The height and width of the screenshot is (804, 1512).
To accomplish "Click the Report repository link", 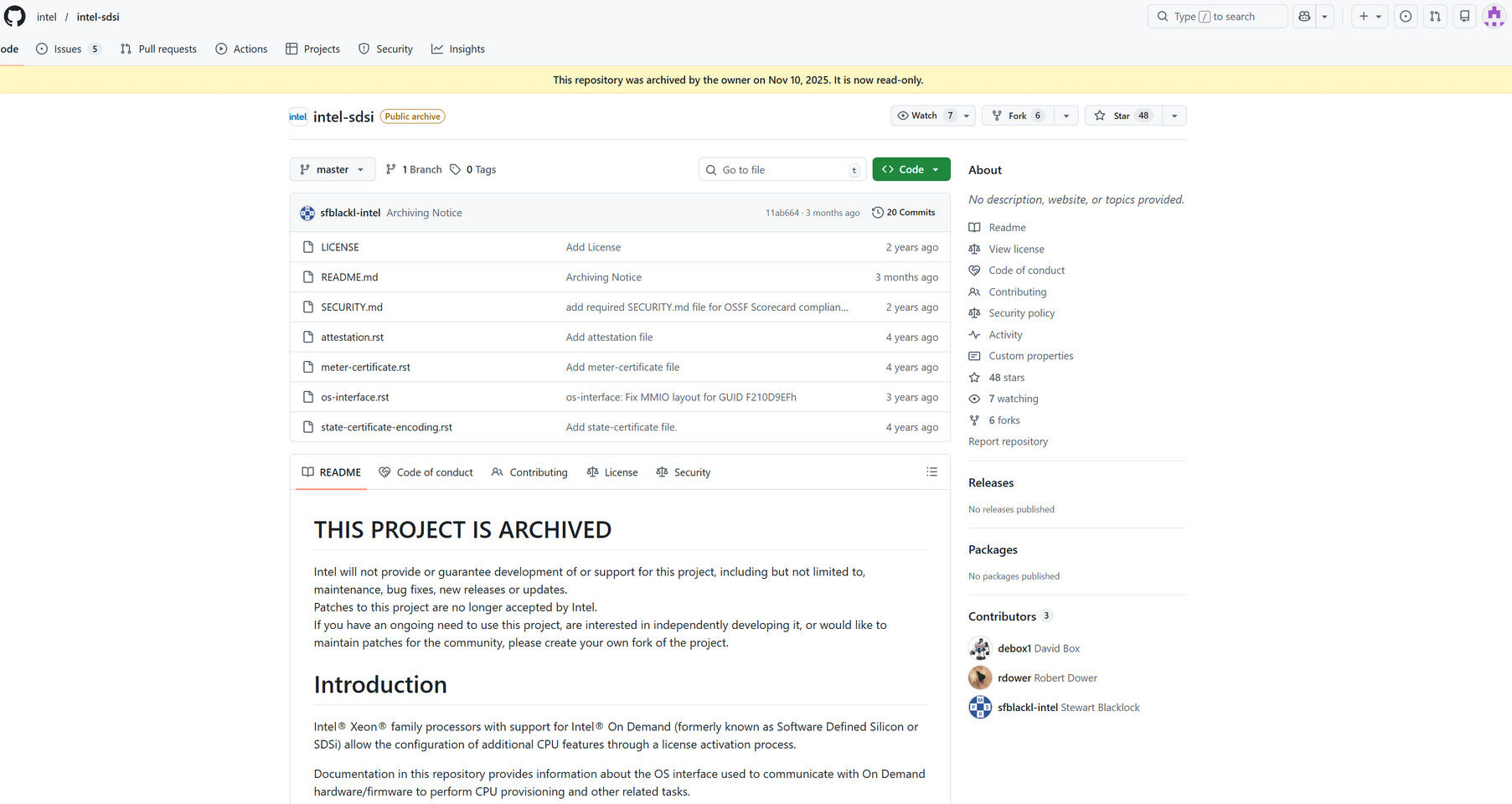I will [x=1008, y=441].
